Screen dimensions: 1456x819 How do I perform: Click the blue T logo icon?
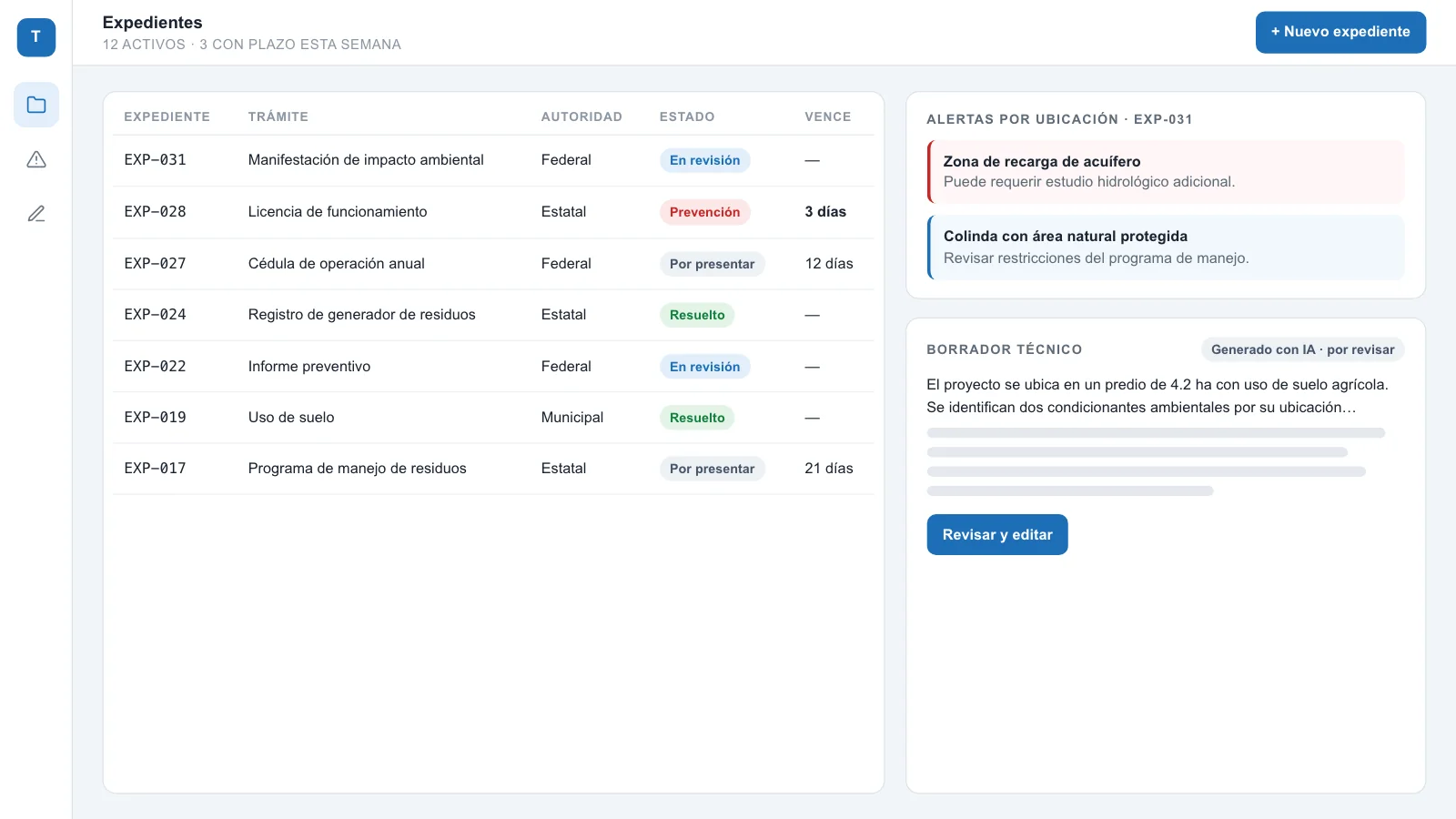pyautogui.click(x=36, y=37)
